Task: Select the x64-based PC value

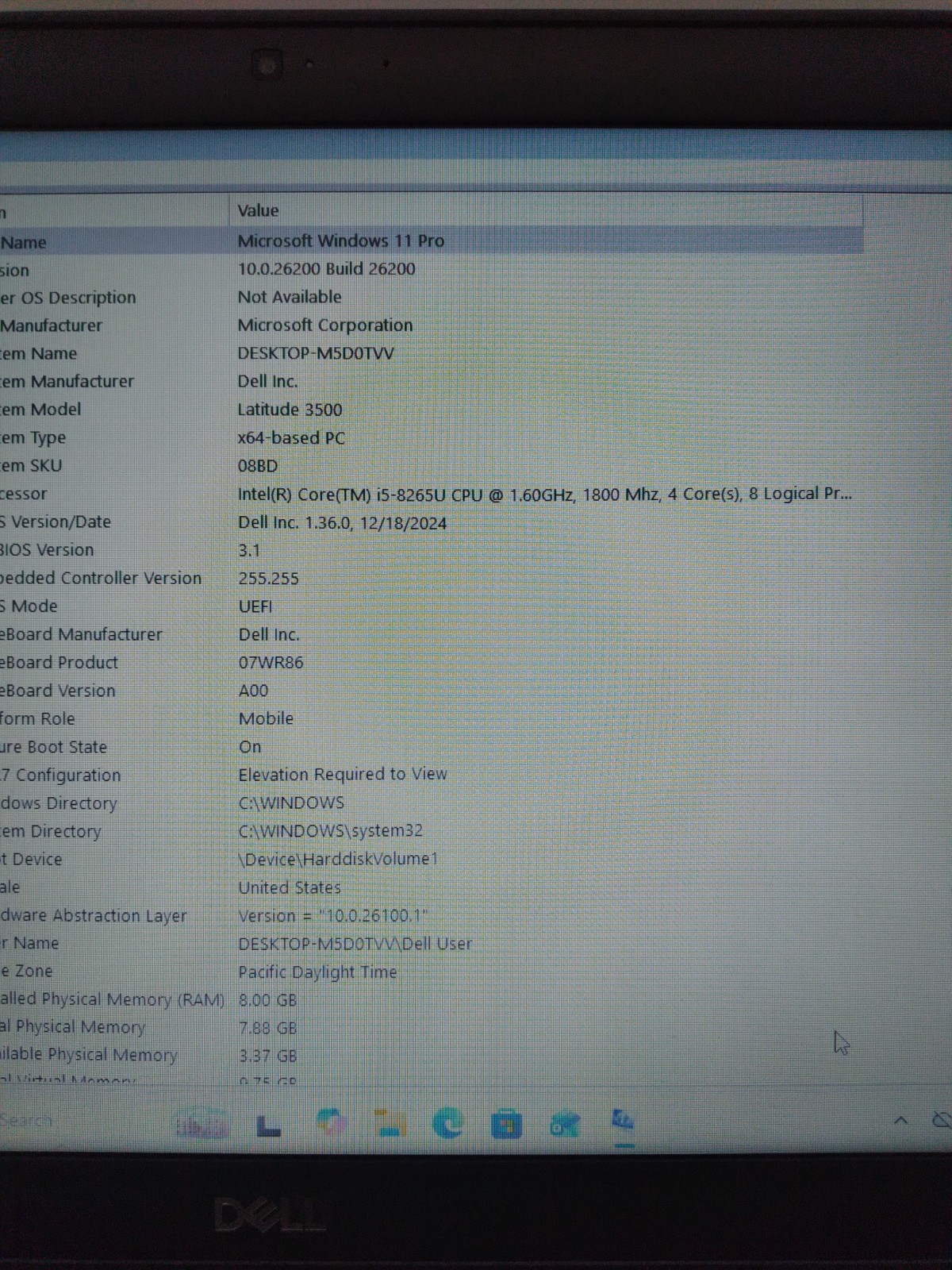Action: (x=291, y=437)
